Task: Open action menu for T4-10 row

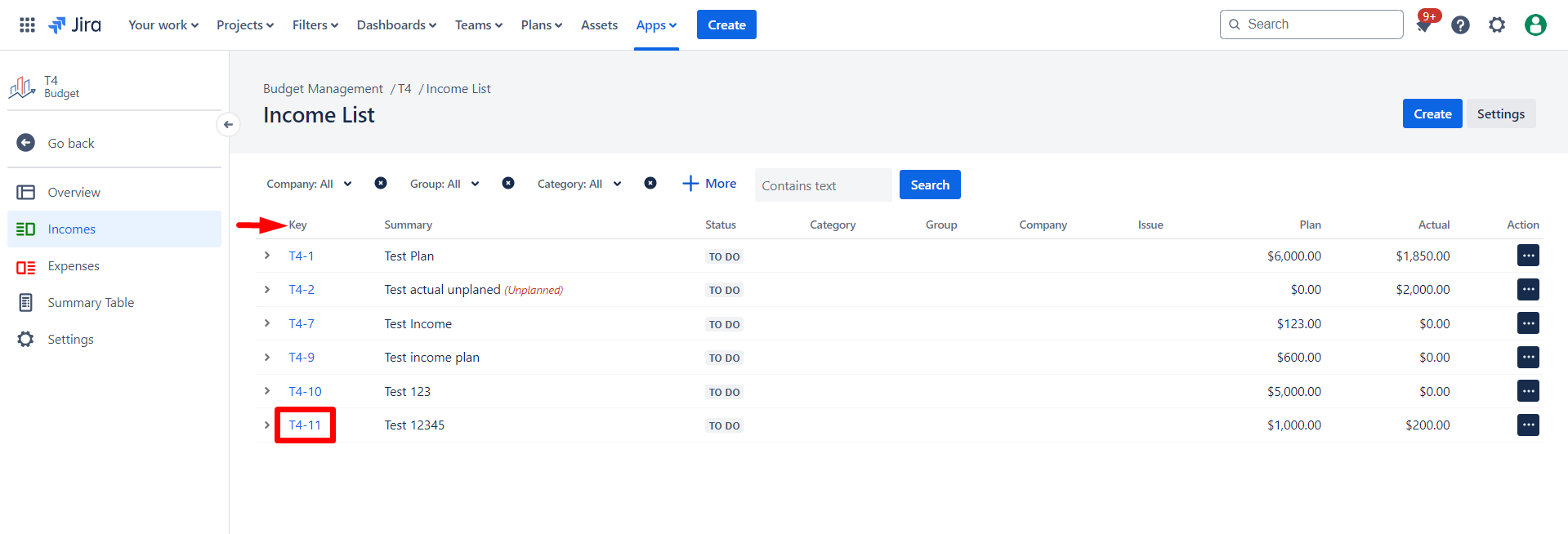Action: (1528, 391)
